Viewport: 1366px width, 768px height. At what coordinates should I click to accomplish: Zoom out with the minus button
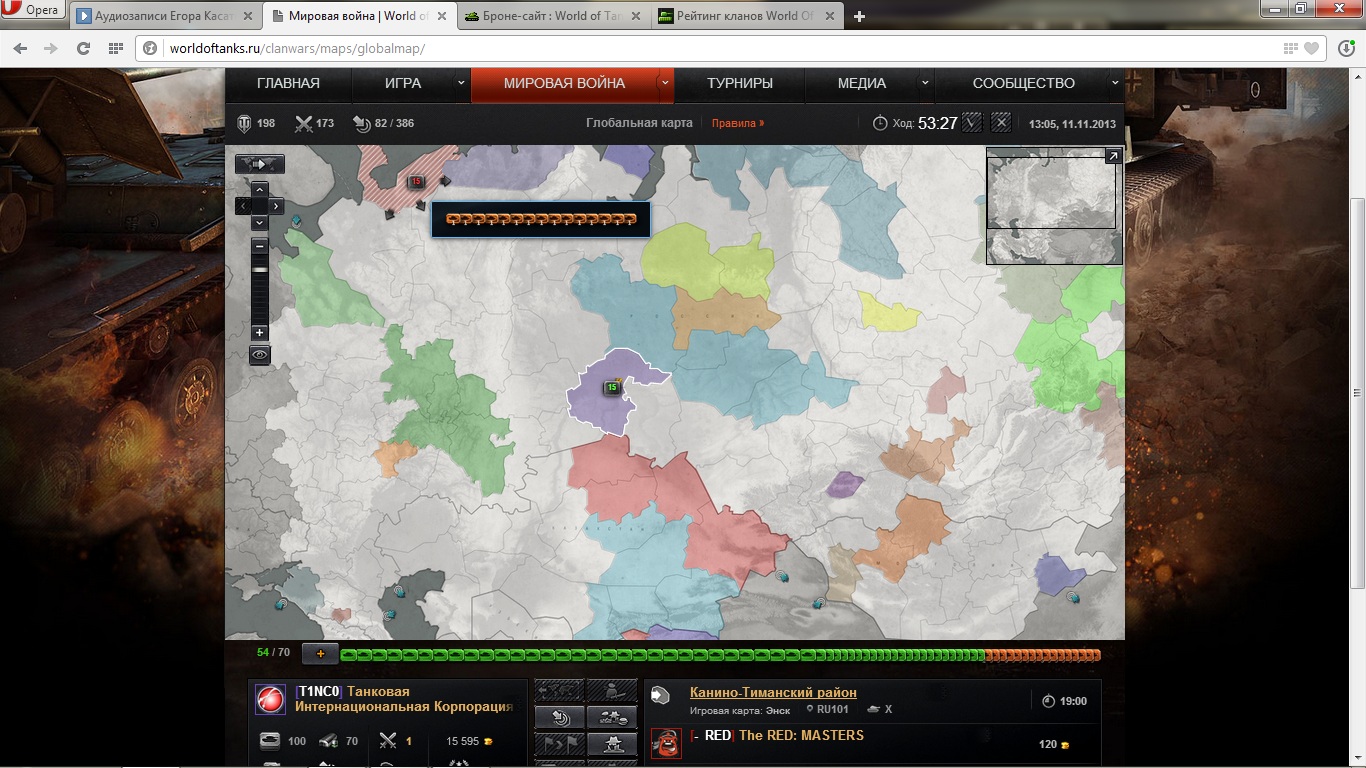click(260, 246)
